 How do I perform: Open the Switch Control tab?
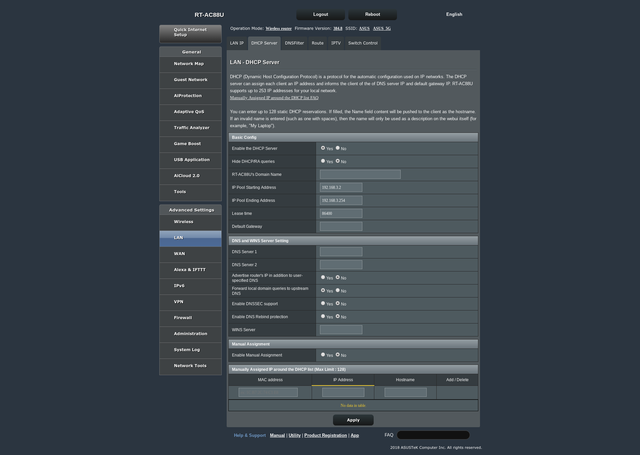(363, 43)
